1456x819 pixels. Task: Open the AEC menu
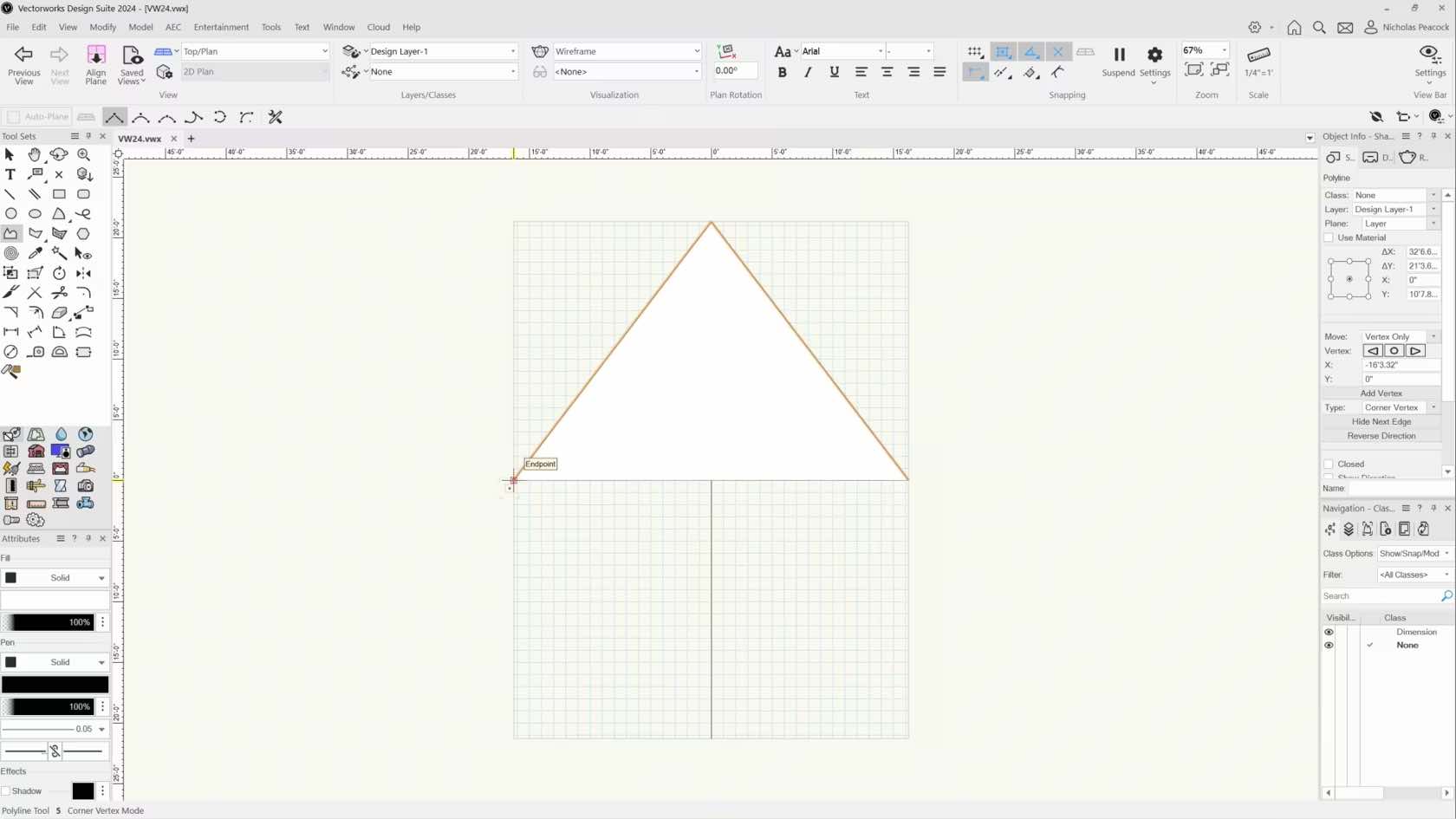pyautogui.click(x=173, y=27)
